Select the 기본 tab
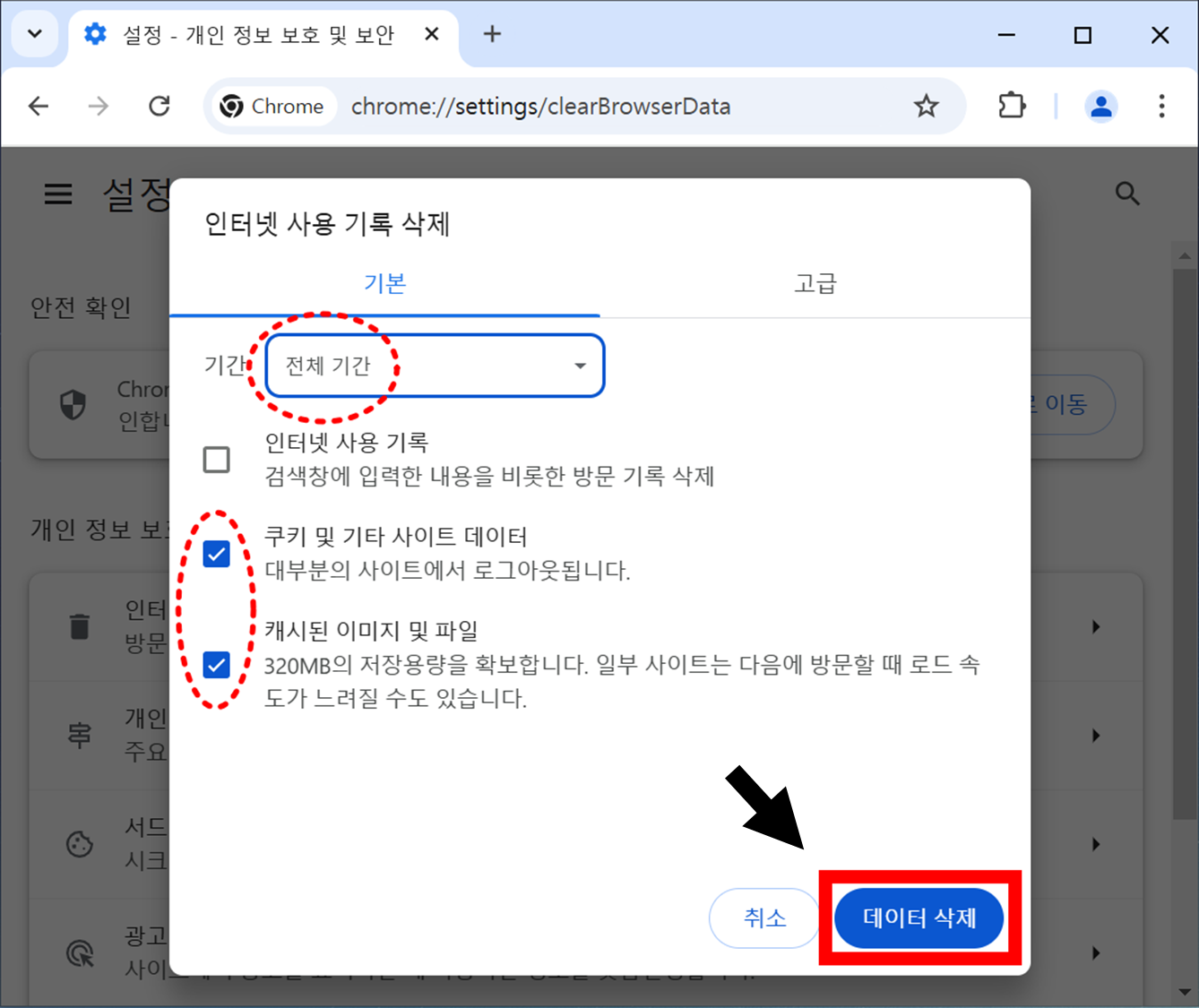This screenshot has width=1199, height=1008. point(384,283)
